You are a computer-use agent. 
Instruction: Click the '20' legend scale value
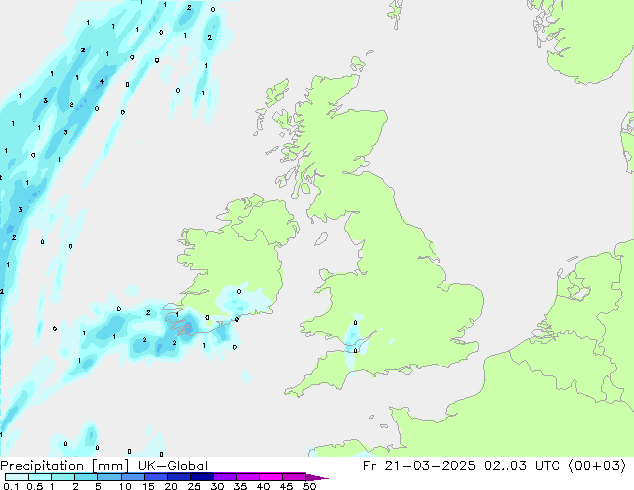click(171, 486)
